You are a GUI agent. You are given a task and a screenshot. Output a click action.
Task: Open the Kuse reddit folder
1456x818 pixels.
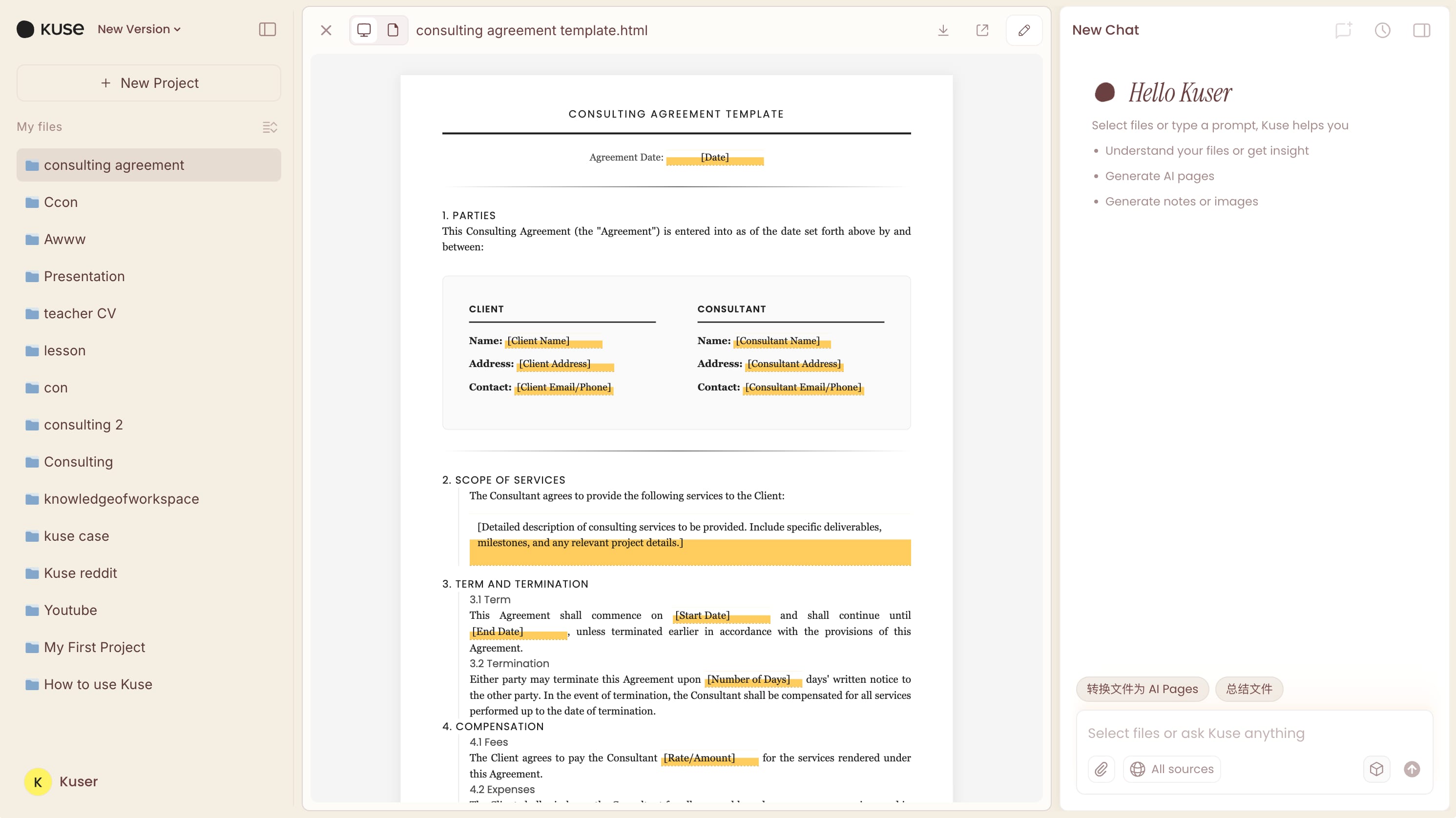pyautogui.click(x=148, y=573)
